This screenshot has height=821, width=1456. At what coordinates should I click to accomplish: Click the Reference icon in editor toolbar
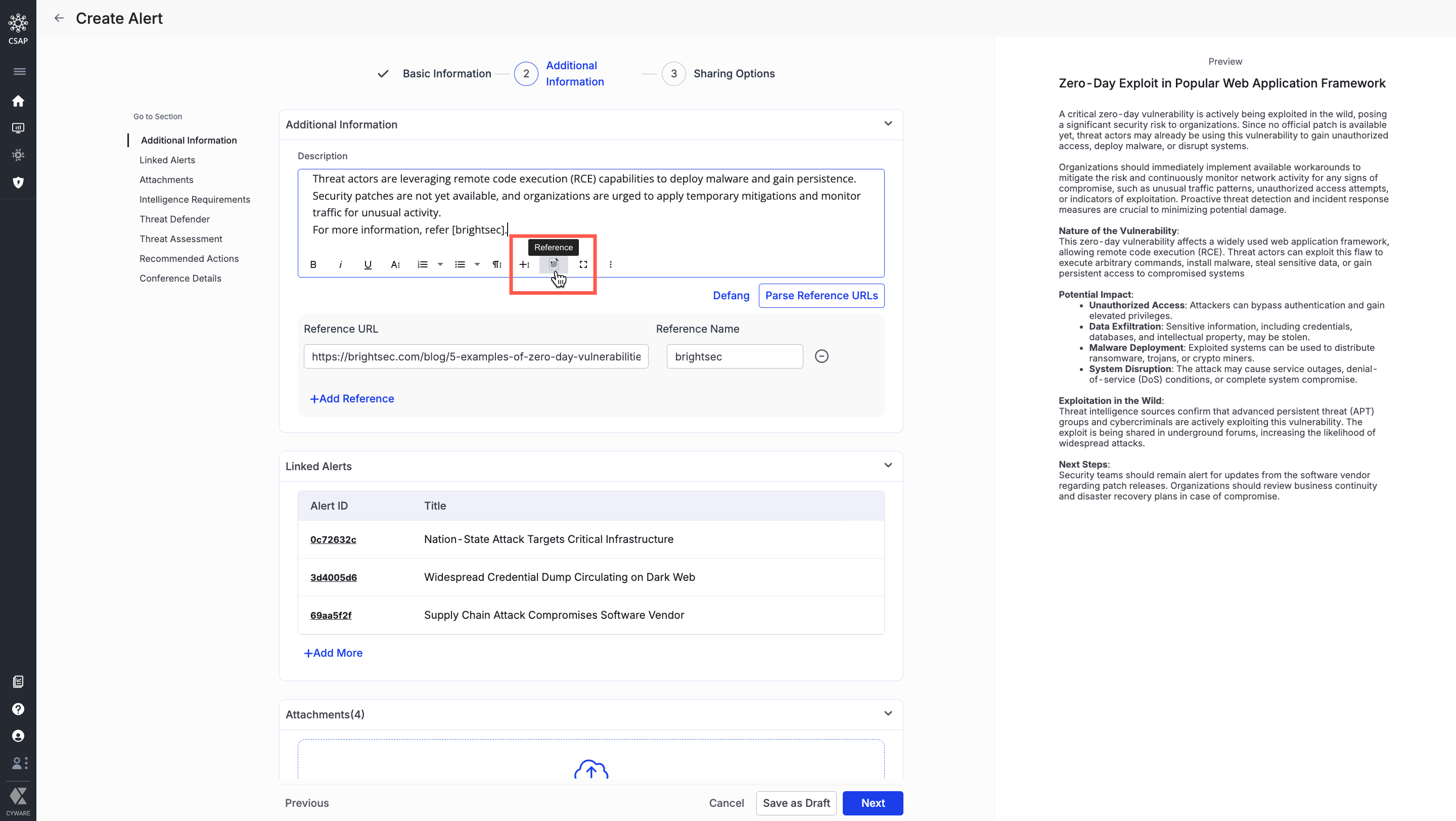(x=554, y=264)
